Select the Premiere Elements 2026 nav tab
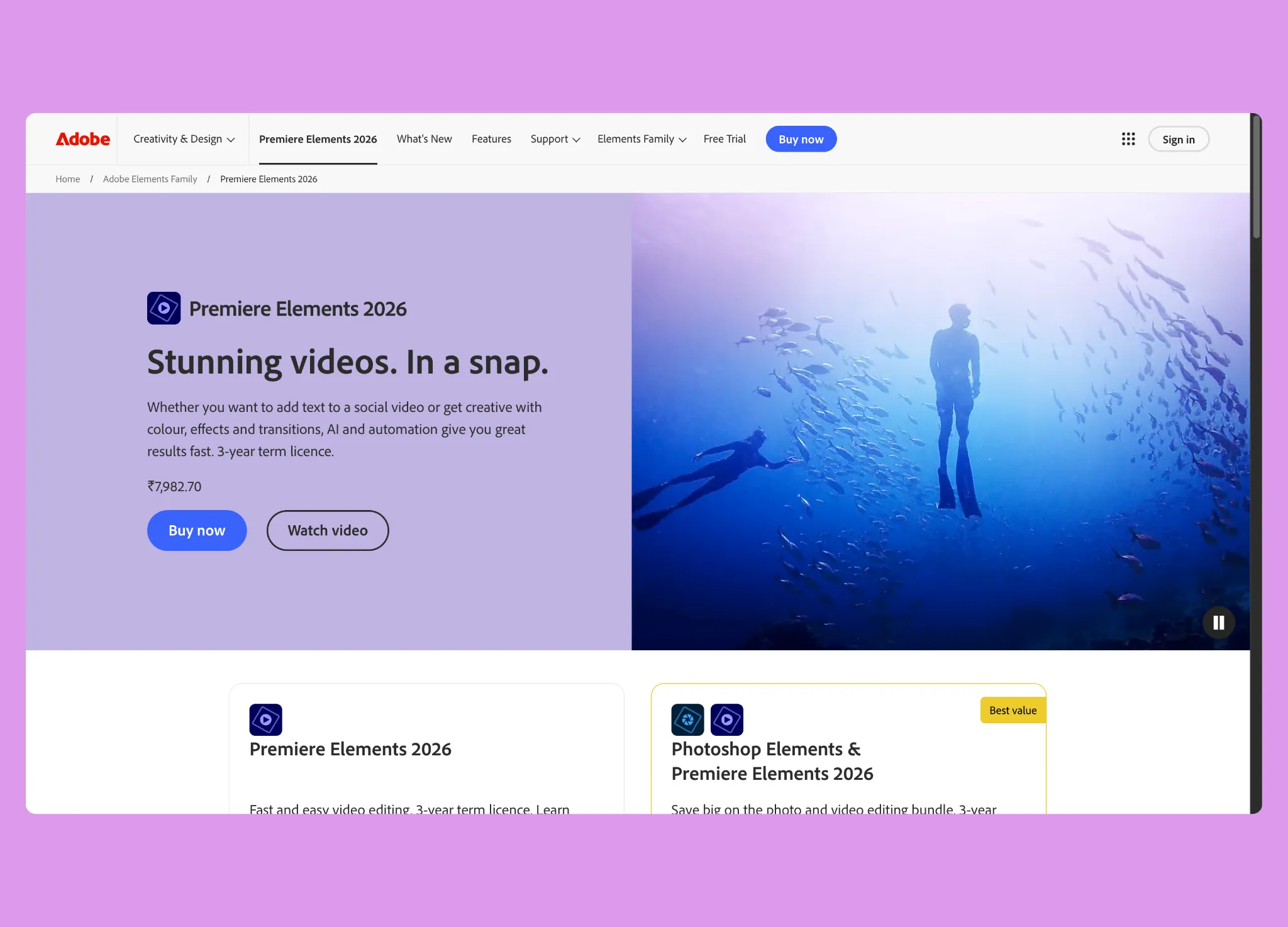This screenshot has width=1288, height=927. pyautogui.click(x=318, y=139)
